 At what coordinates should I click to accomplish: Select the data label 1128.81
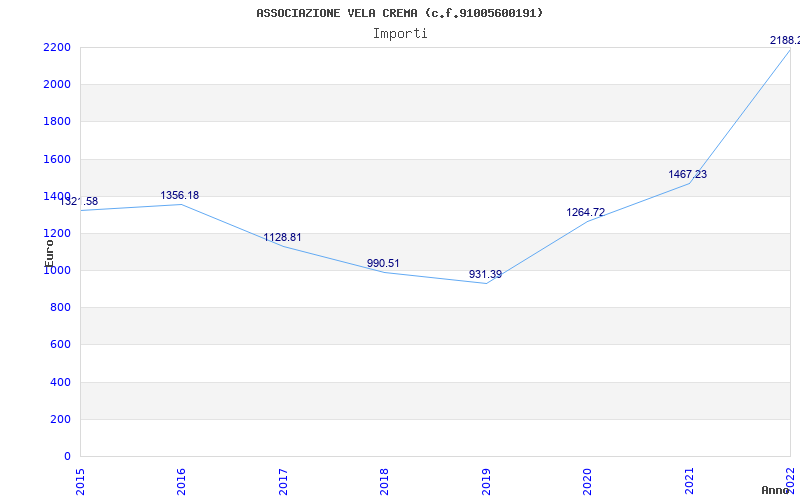click(x=282, y=238)
